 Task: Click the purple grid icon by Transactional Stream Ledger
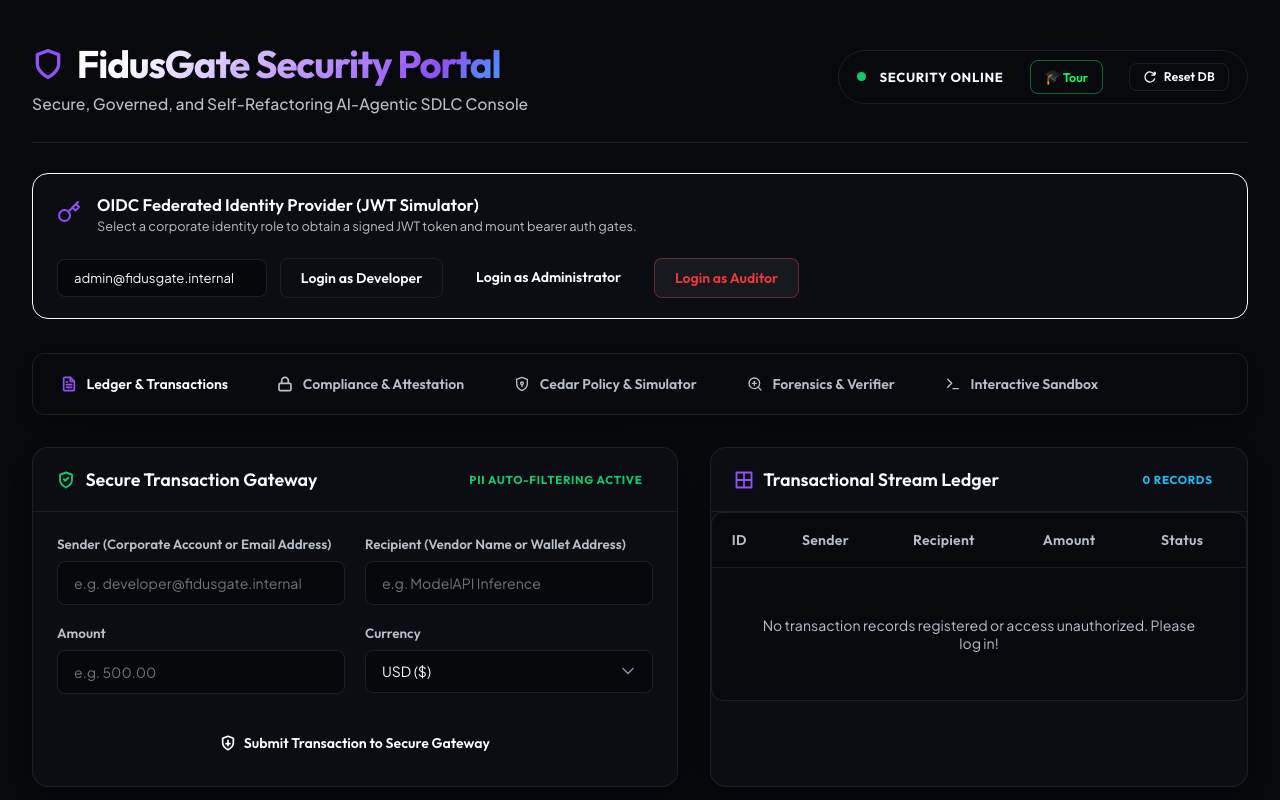(x=744, y=480)
